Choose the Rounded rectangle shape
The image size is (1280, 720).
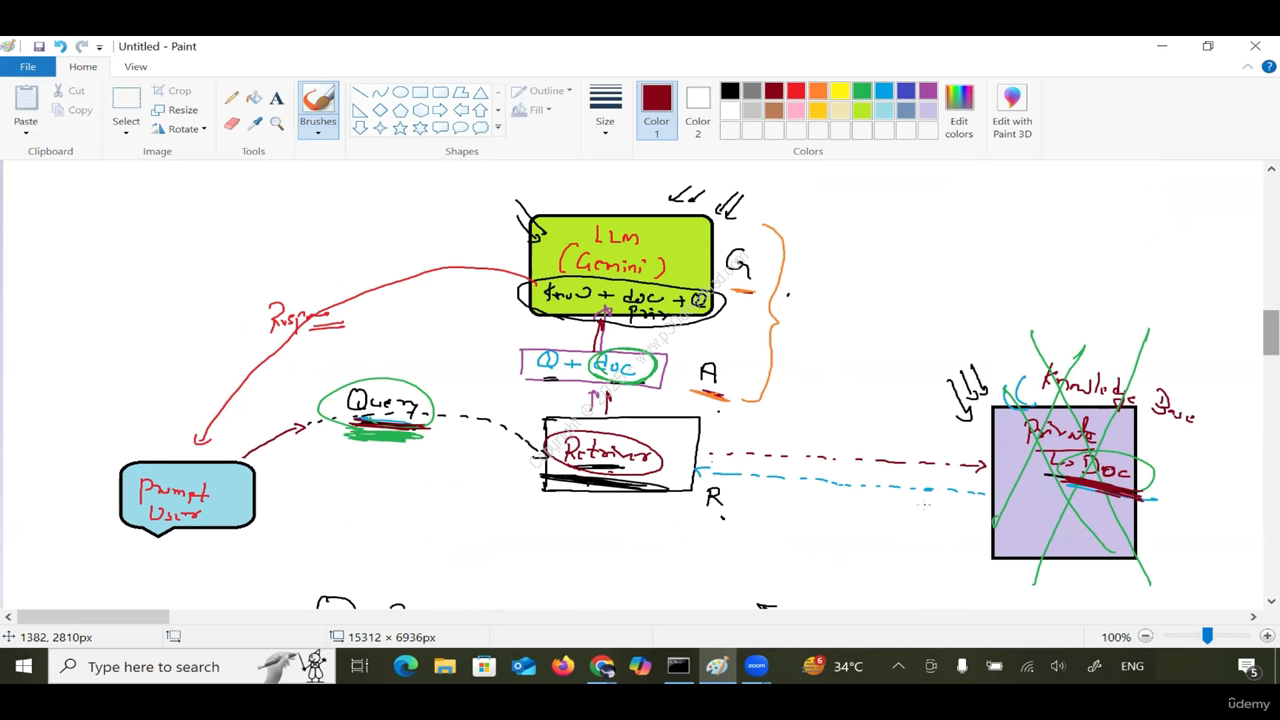(x=440, y=92)
